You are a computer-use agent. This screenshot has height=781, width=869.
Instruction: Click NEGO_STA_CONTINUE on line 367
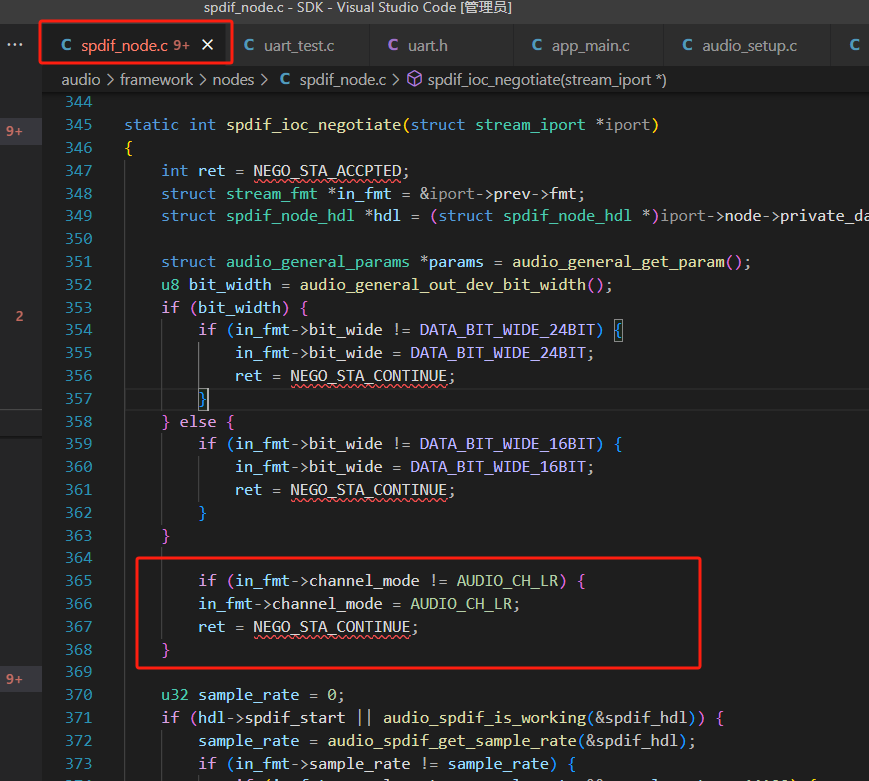pos(331,627)
